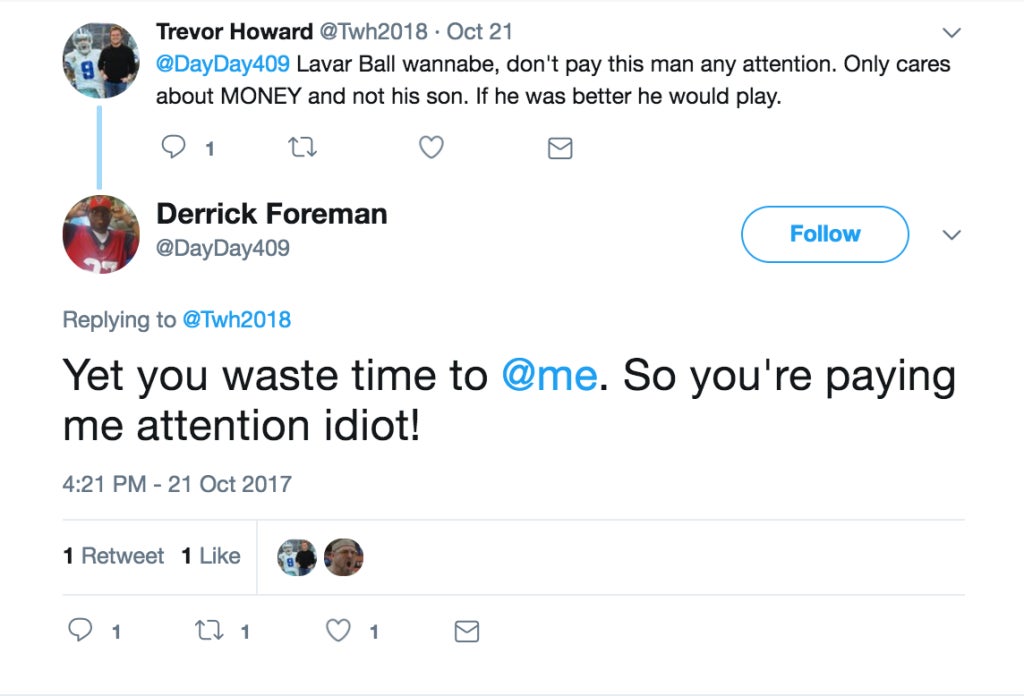Send Trevor Howard's tweet via direct message
Screen dimensions: 1024x696
560,148
